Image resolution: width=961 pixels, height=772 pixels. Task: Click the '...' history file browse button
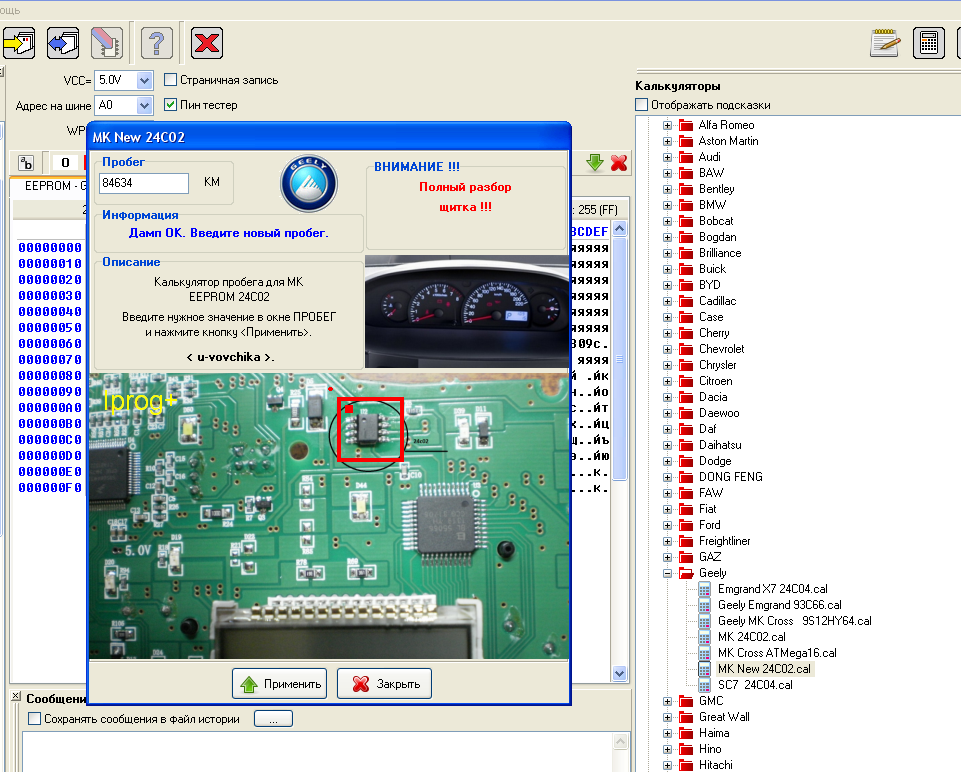tap(273, 719)
